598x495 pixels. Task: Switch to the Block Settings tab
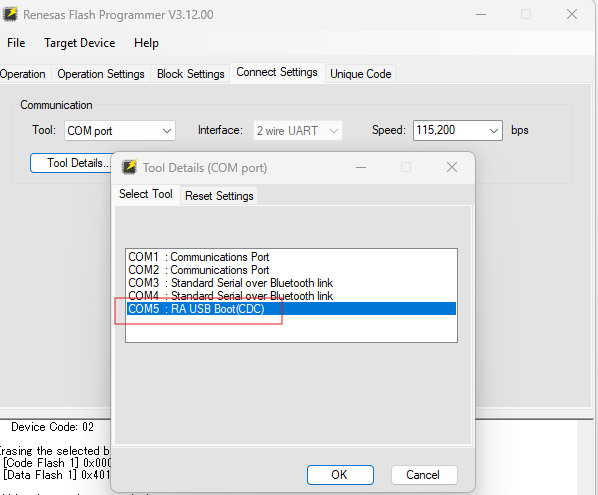(x=191, y=74)
